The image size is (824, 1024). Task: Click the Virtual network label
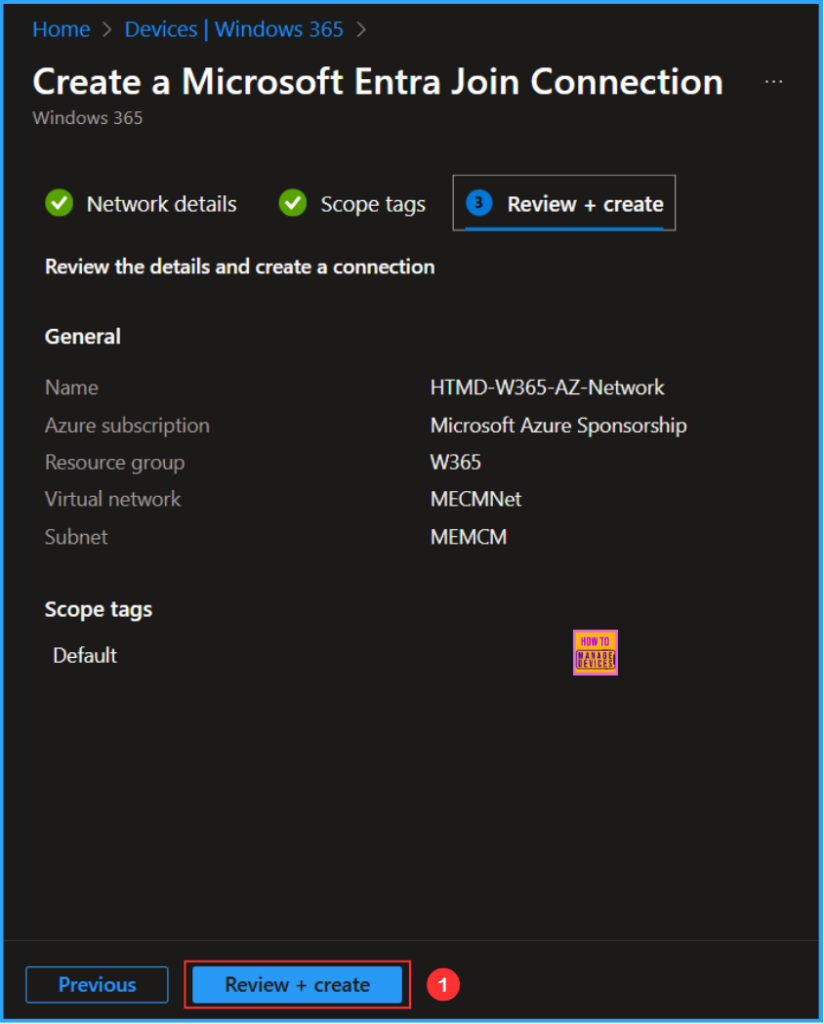pyautogui.click(x=113, y=500)
